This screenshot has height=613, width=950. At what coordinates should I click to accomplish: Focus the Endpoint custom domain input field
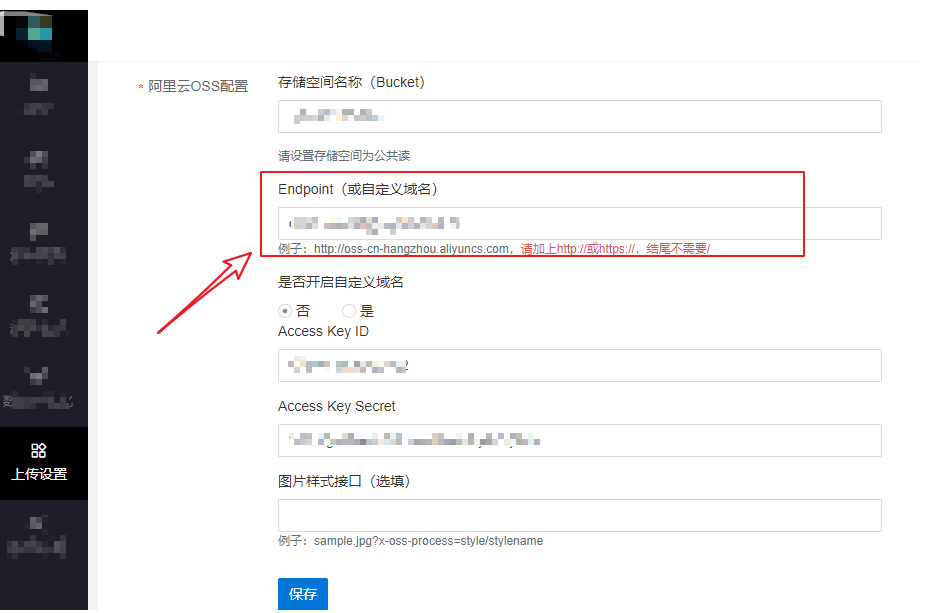pyautogui.click(x=579, y=224)
